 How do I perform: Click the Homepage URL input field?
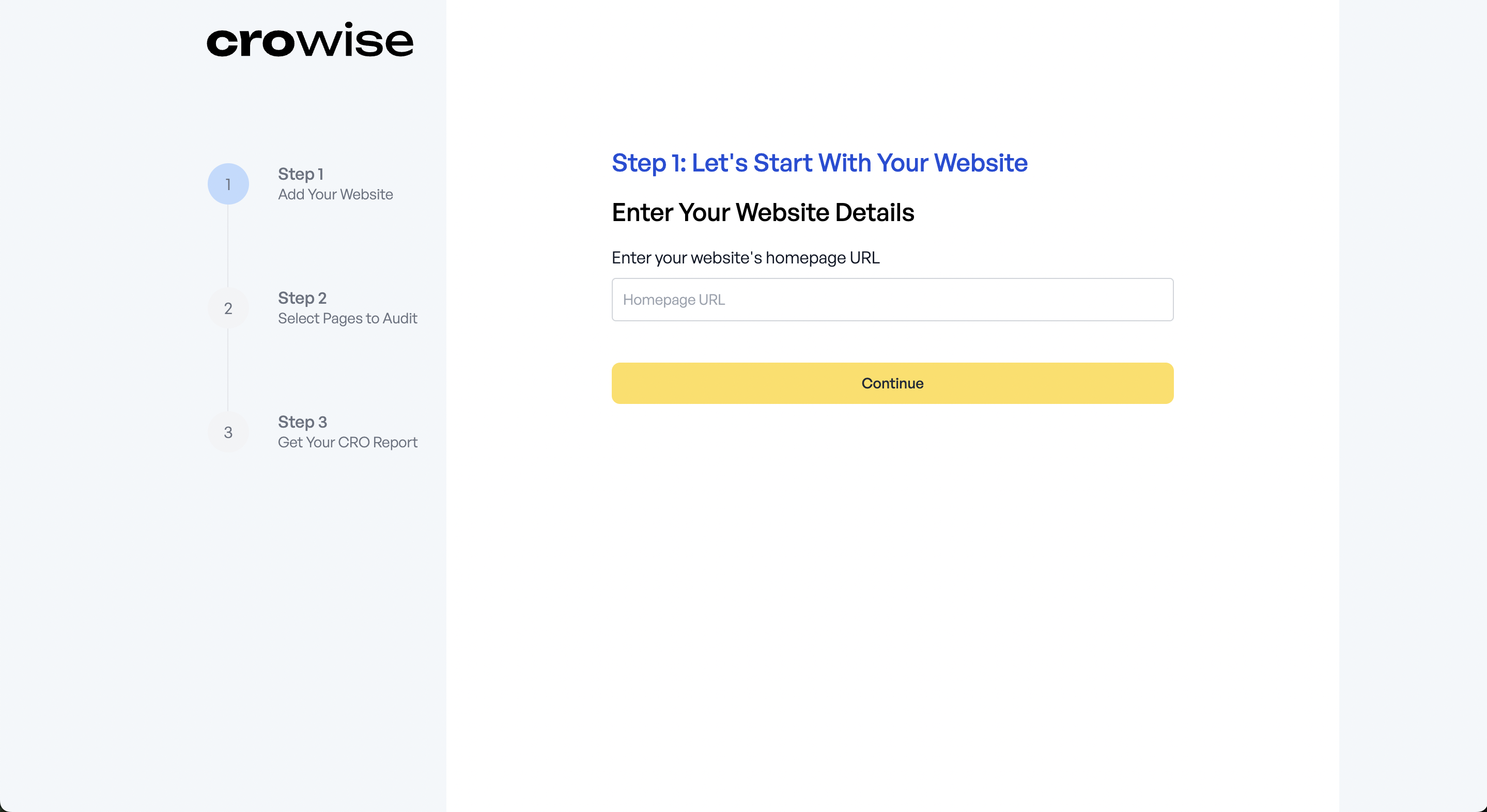(892, 300)
